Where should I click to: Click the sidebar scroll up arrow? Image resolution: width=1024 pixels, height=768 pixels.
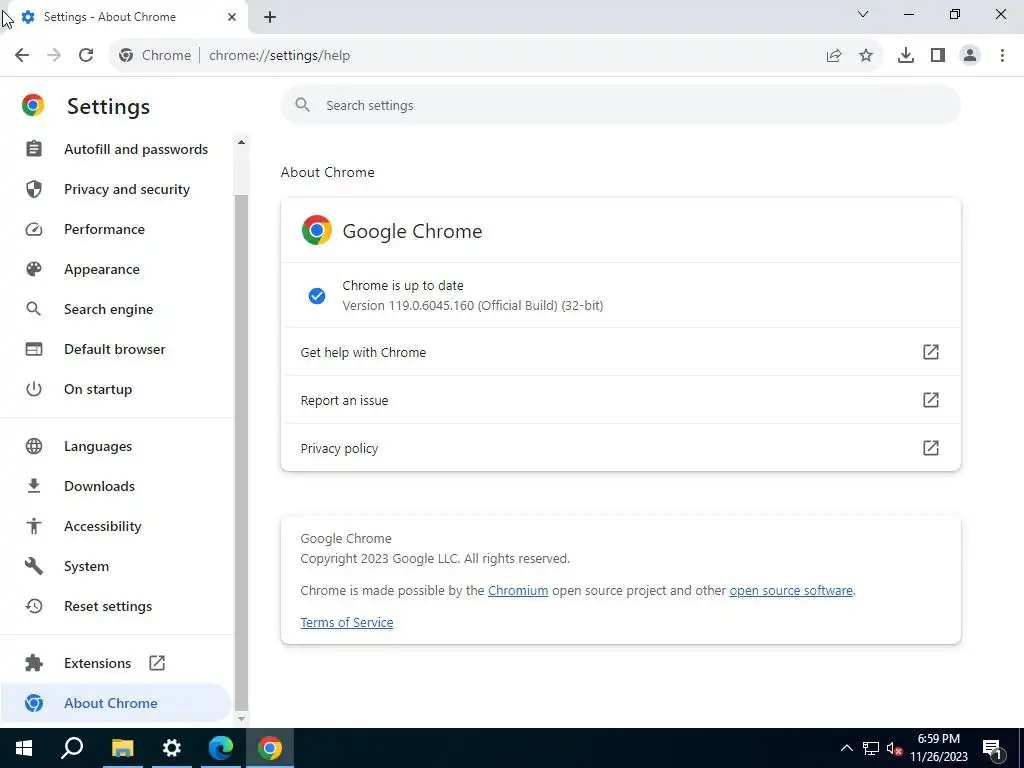(241, 142)
